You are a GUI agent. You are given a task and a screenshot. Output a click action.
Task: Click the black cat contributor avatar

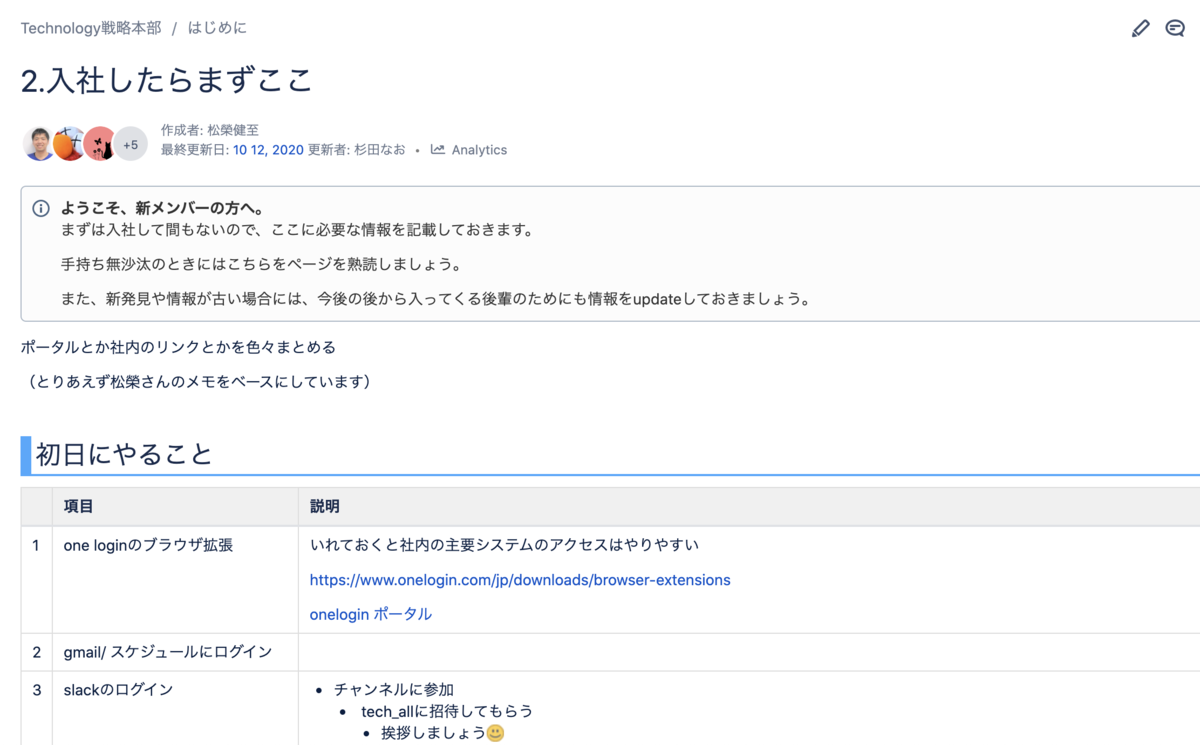[x=98, y=144]
